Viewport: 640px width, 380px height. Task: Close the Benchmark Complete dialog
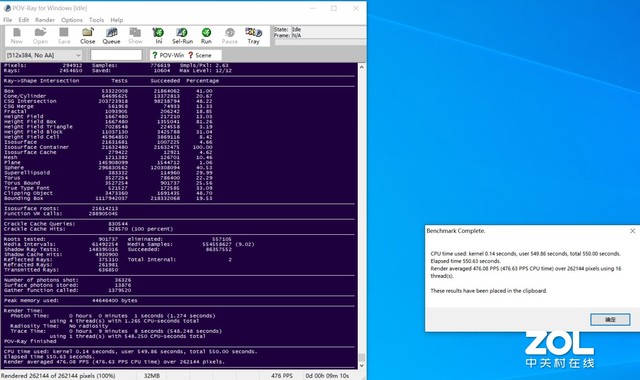pyautogui.click(x=632, y=231)
